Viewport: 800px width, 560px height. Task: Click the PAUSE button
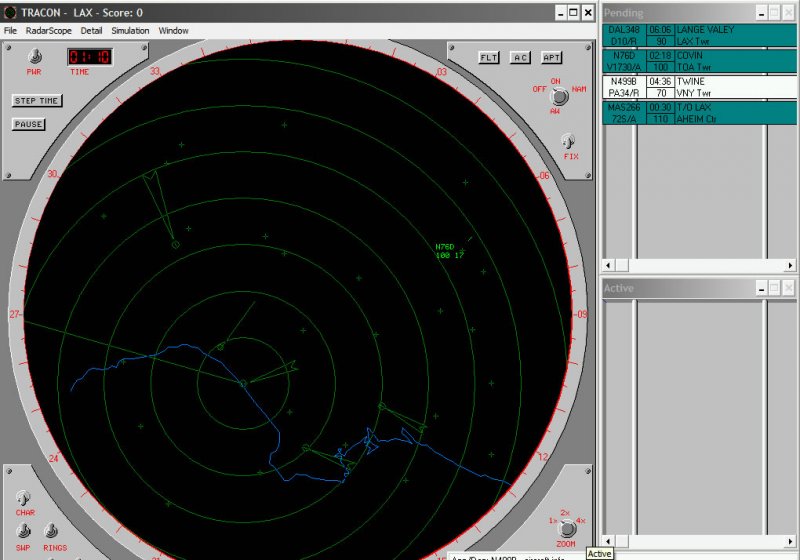click(x=28, y=125)
